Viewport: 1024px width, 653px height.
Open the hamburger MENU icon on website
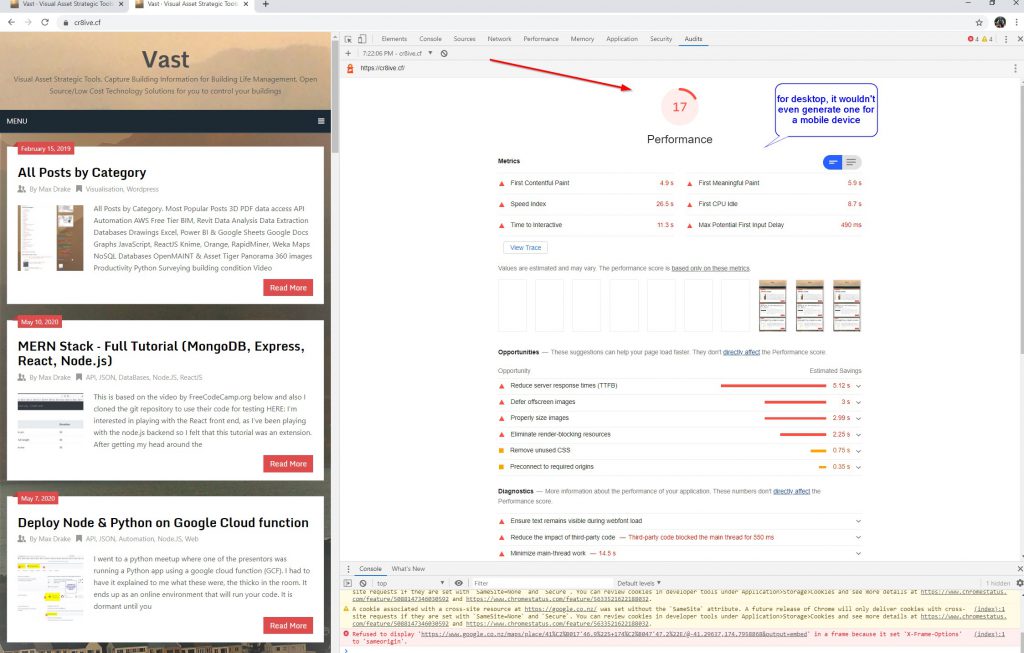tap(321, 121)
